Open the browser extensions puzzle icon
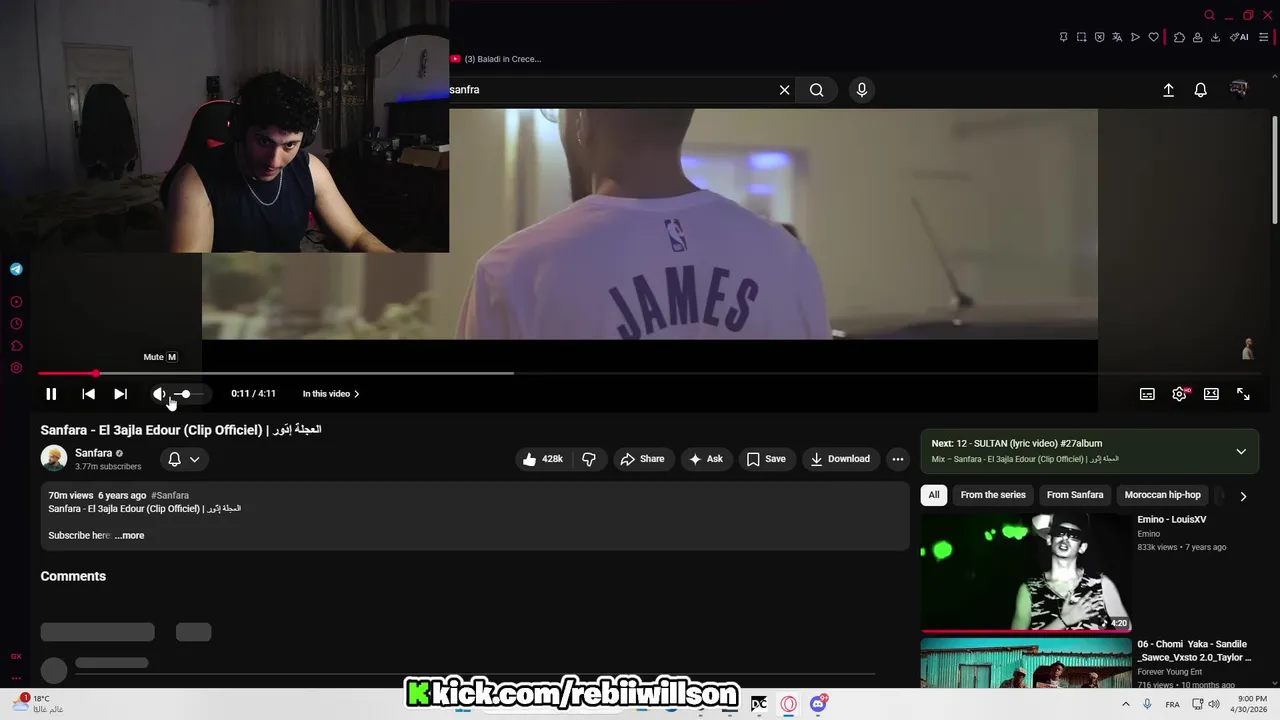Screen dimensions: 1280x720 1179,37
